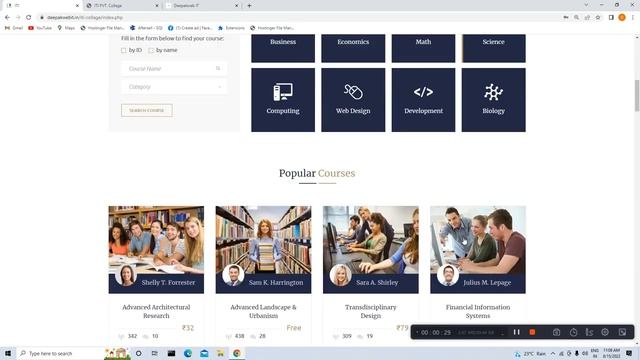Expand the Category dropdown
The width and height of the screenshot is (640, 360).
[174, 87]
